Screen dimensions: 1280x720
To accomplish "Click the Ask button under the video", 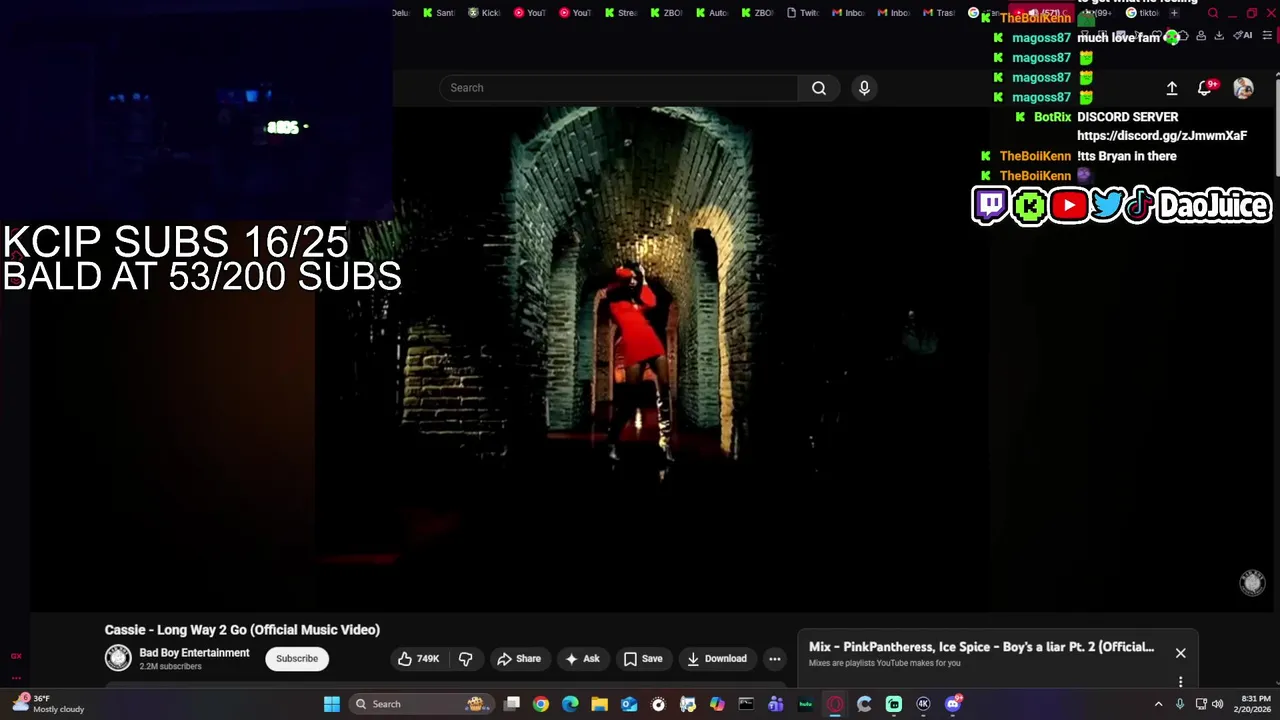I will click(x=582, y=659).
